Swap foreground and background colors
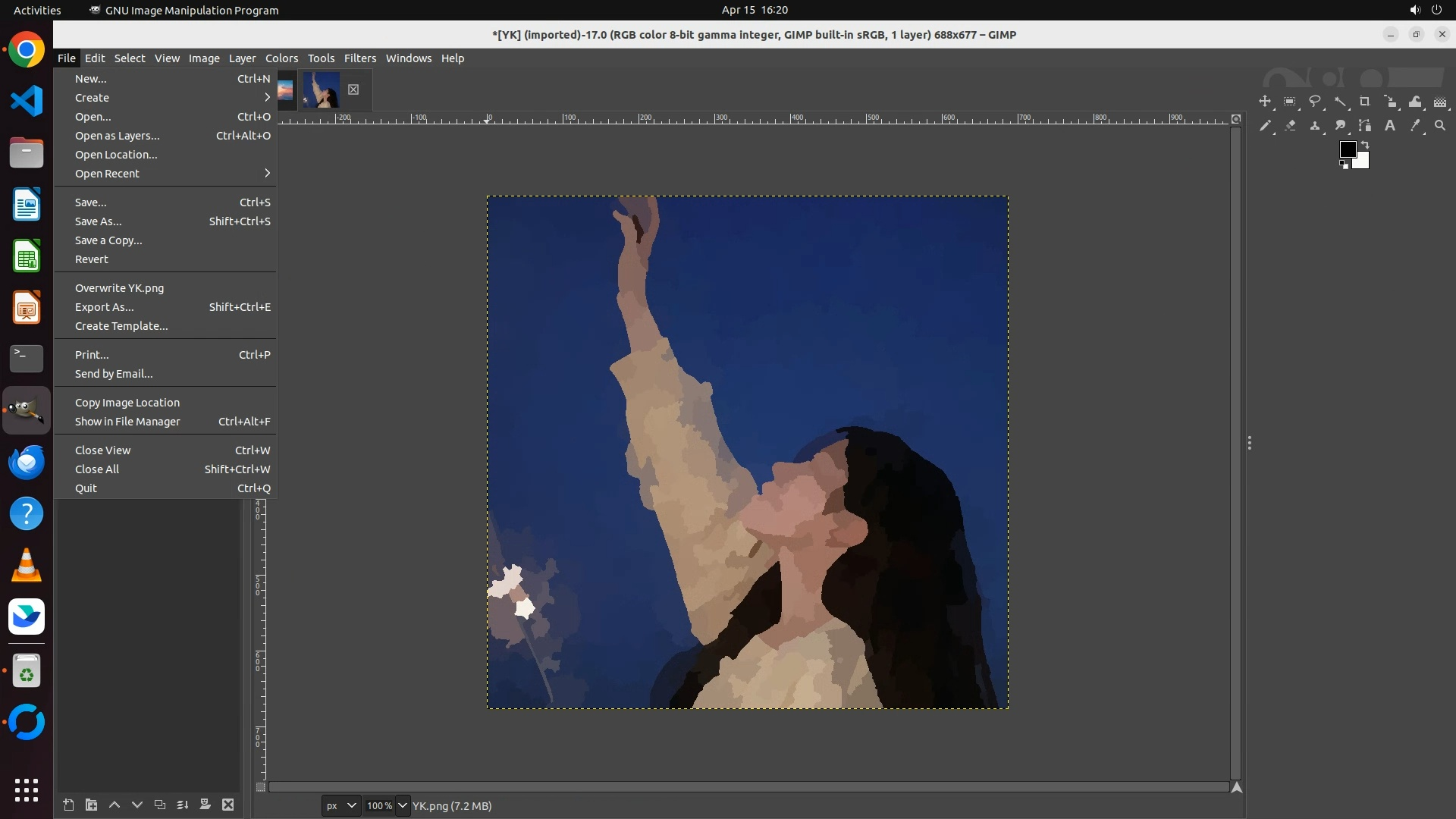Screen dimensions: 1456x819 coord(1365,144)
